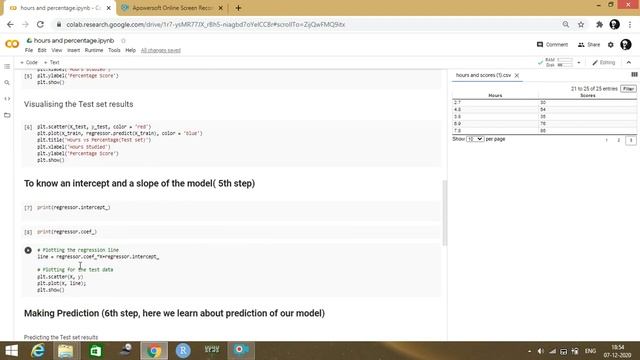This screenshot has width=640, height=360.
Task: Open the Help menu
Action: (x=130, y=50)
